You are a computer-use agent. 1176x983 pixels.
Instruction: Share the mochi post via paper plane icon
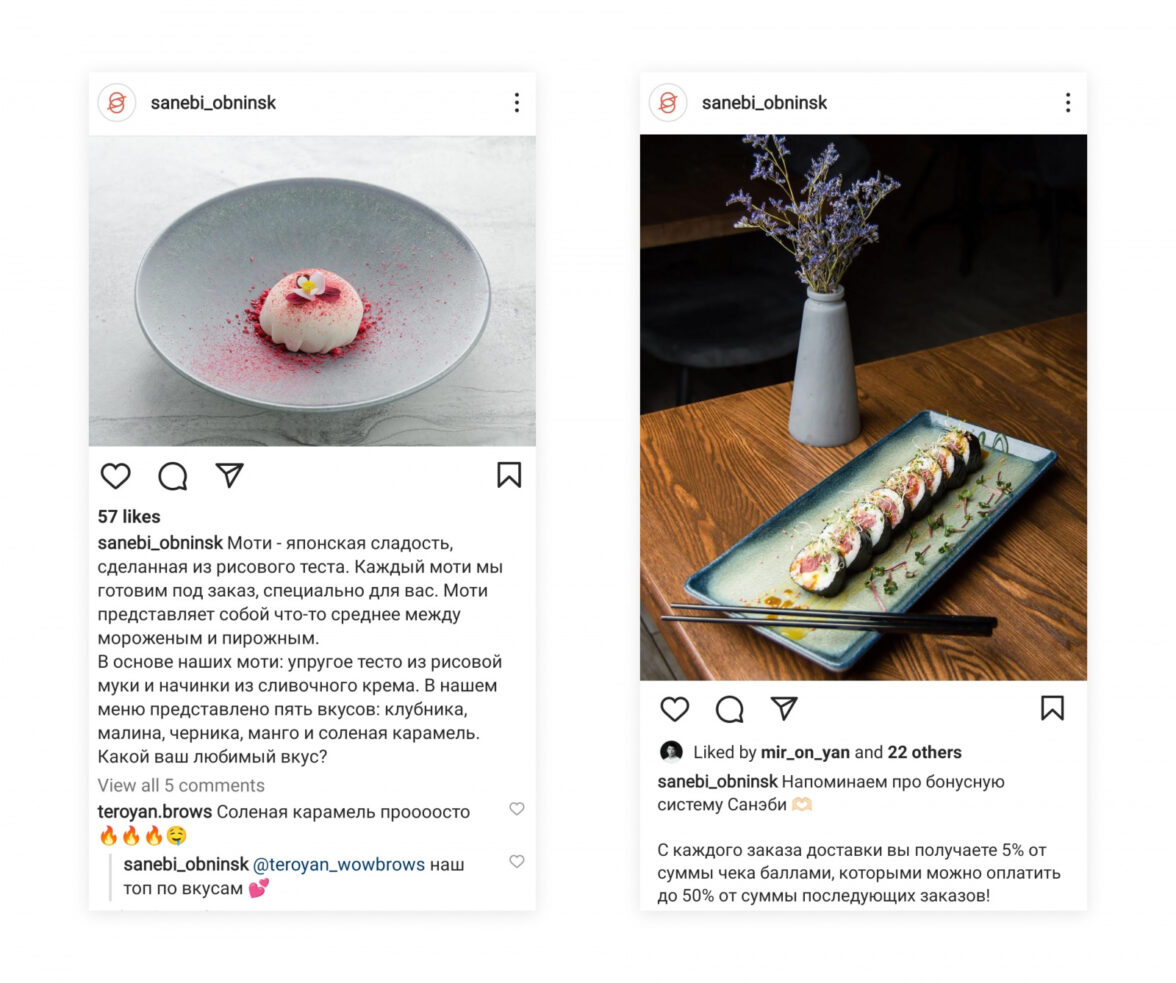pos(230,475)
